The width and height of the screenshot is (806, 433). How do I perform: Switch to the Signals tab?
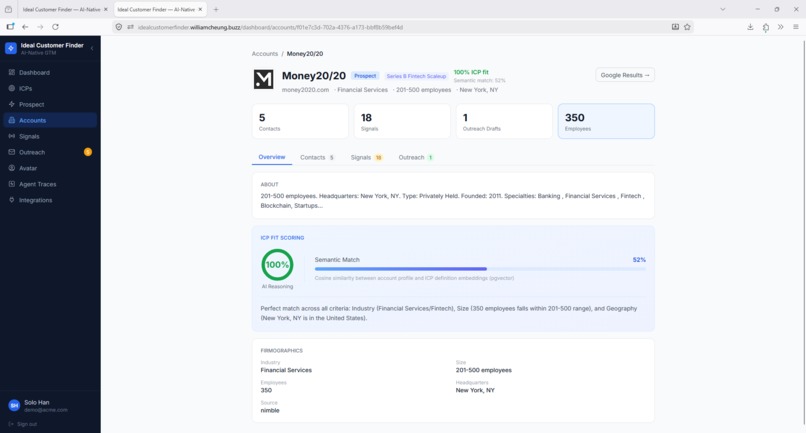pyautogui.click(x=367, y=157)
